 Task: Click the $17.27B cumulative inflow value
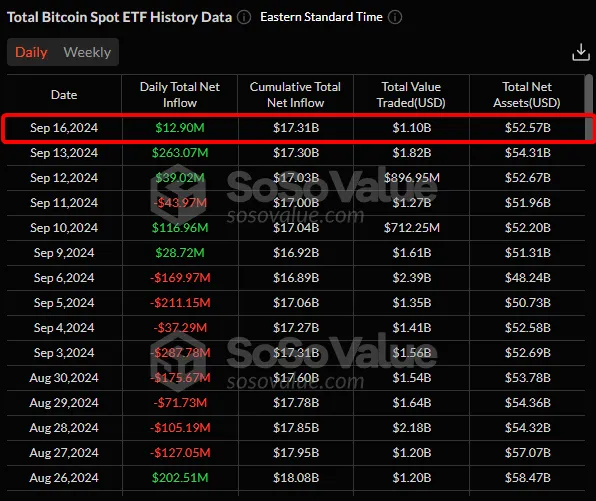pos(296,328)
